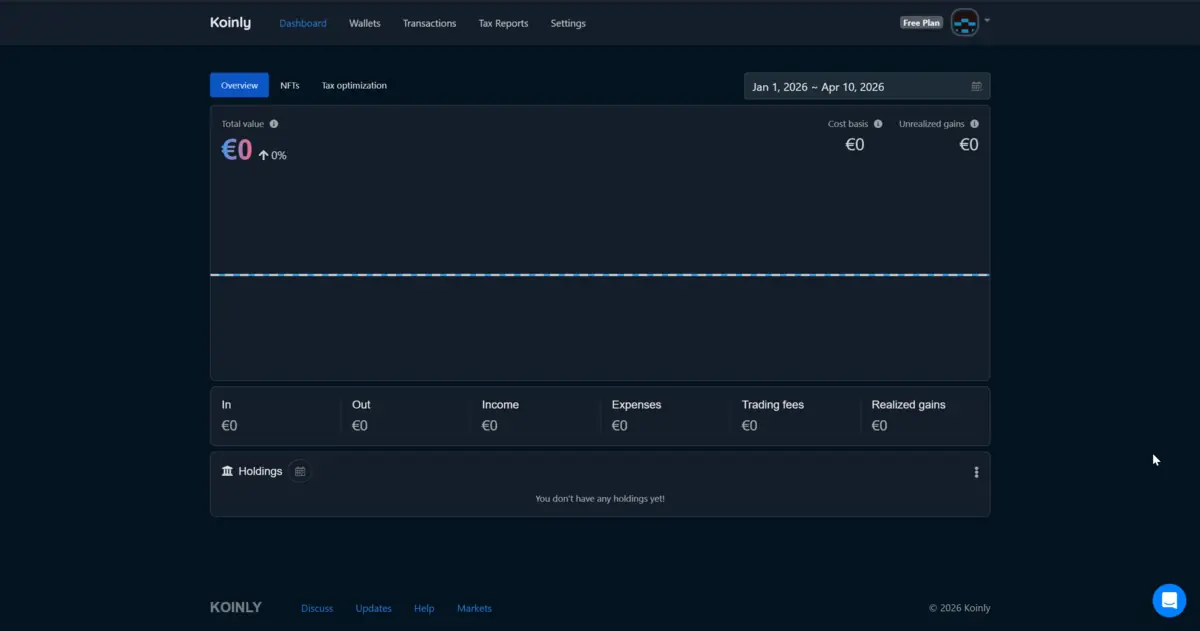The height and width of the screenshot is (631, 1200).
Task: Open the Tax Reports menu item
Action: pos(503,23)
